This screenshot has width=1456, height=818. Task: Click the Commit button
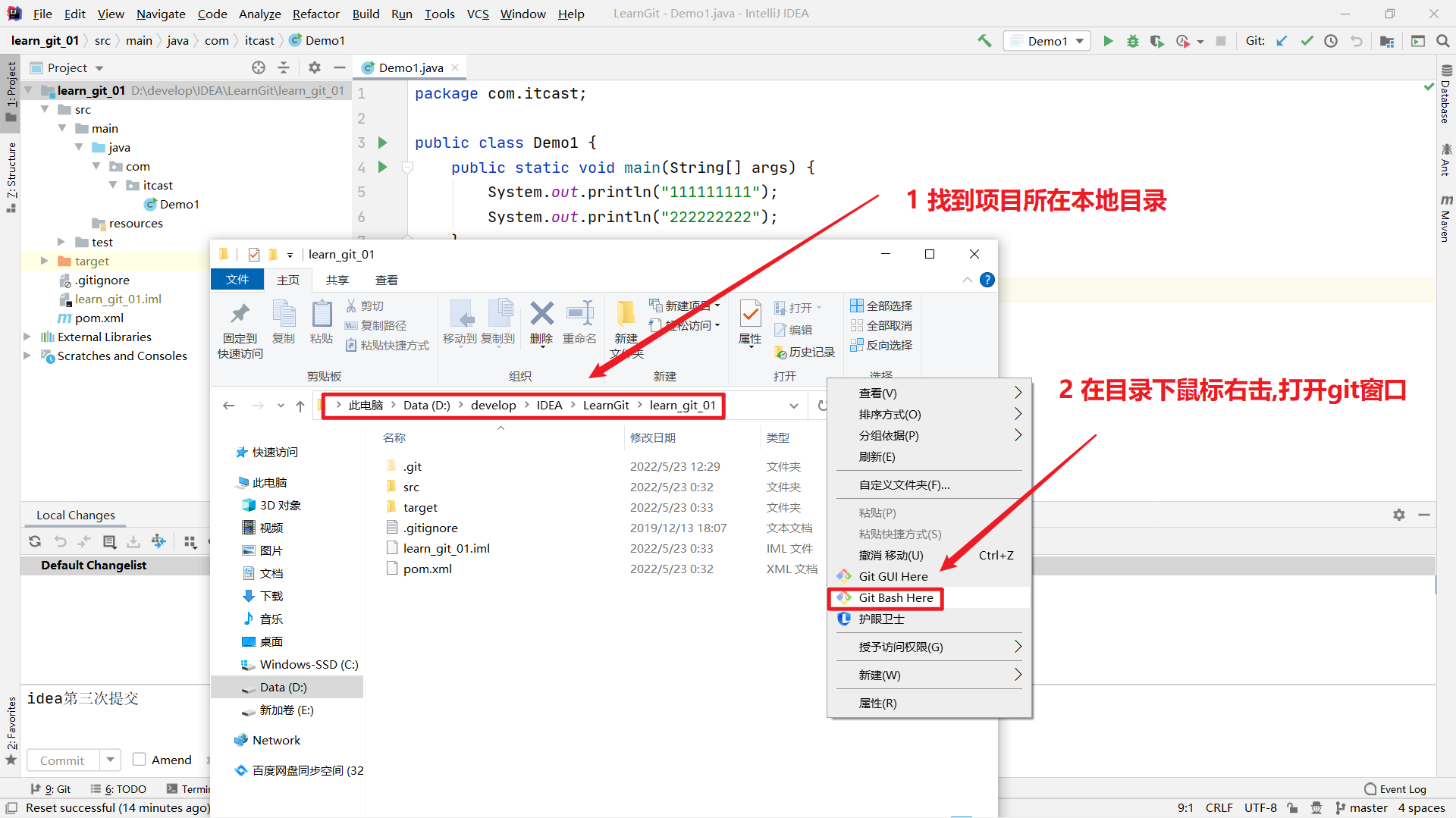(x=62, y=760)
